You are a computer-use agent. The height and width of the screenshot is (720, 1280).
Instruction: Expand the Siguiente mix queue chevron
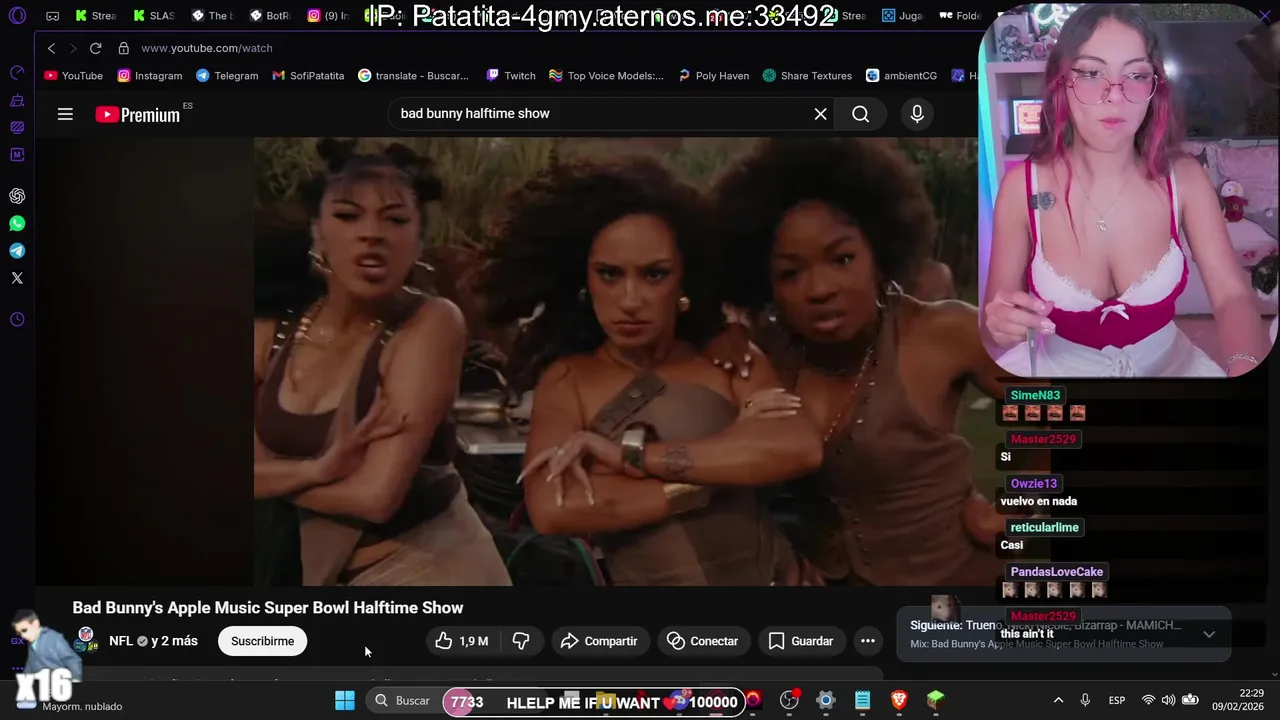1209,634
